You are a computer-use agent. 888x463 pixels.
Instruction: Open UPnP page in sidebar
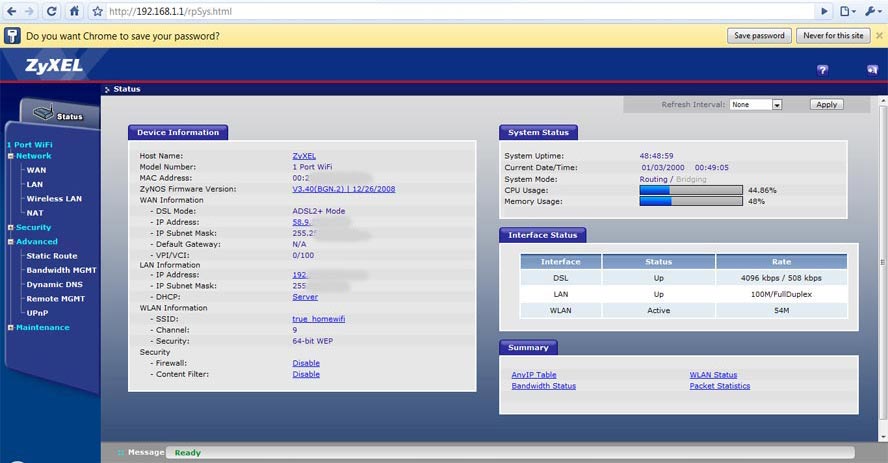[x=37, y=313]
